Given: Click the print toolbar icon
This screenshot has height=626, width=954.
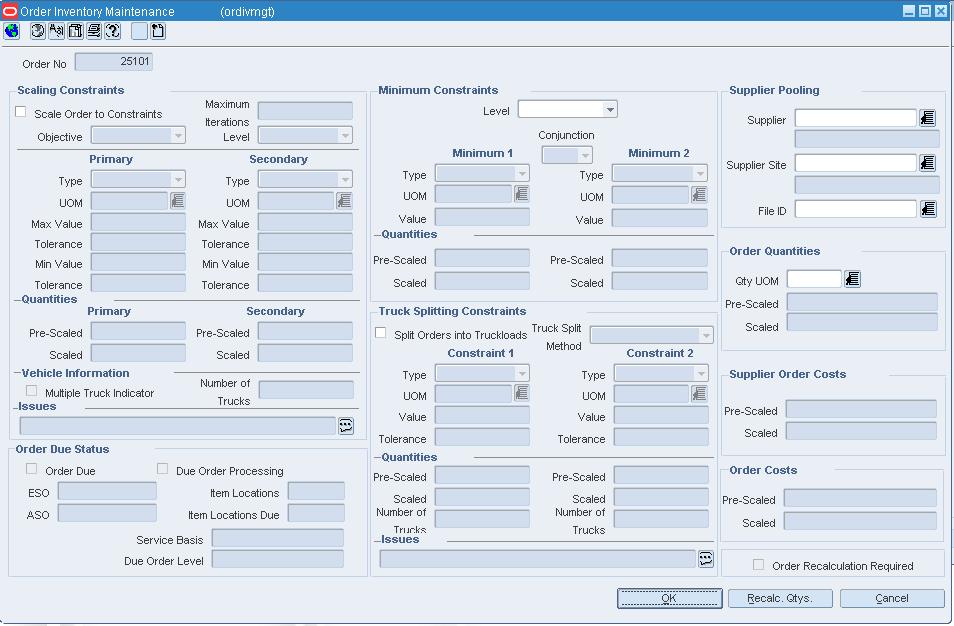Looking at the screenshot, I should tap(94, 31).
